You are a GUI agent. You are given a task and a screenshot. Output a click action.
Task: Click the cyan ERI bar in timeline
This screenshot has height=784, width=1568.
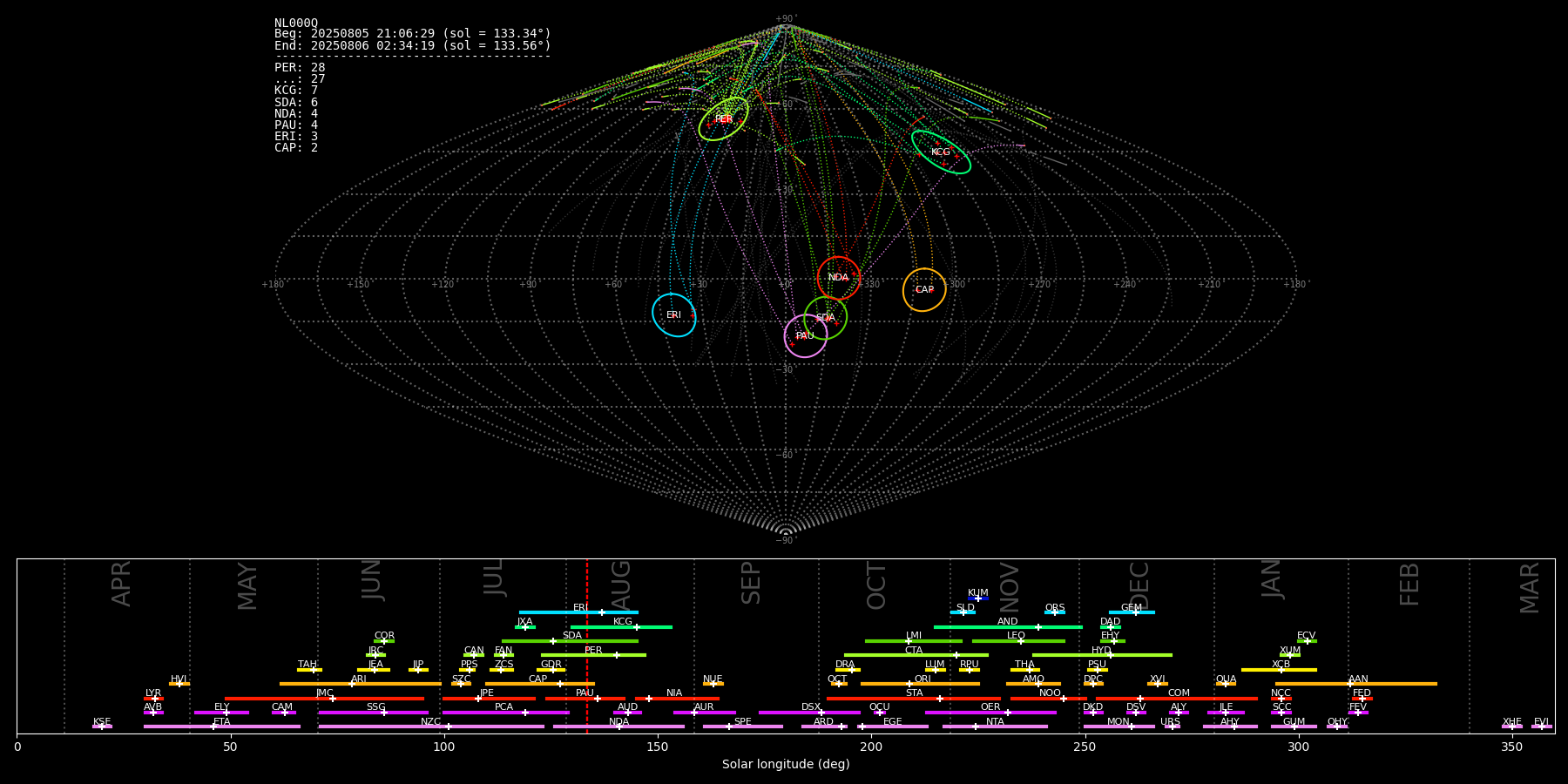click(578, 612)
